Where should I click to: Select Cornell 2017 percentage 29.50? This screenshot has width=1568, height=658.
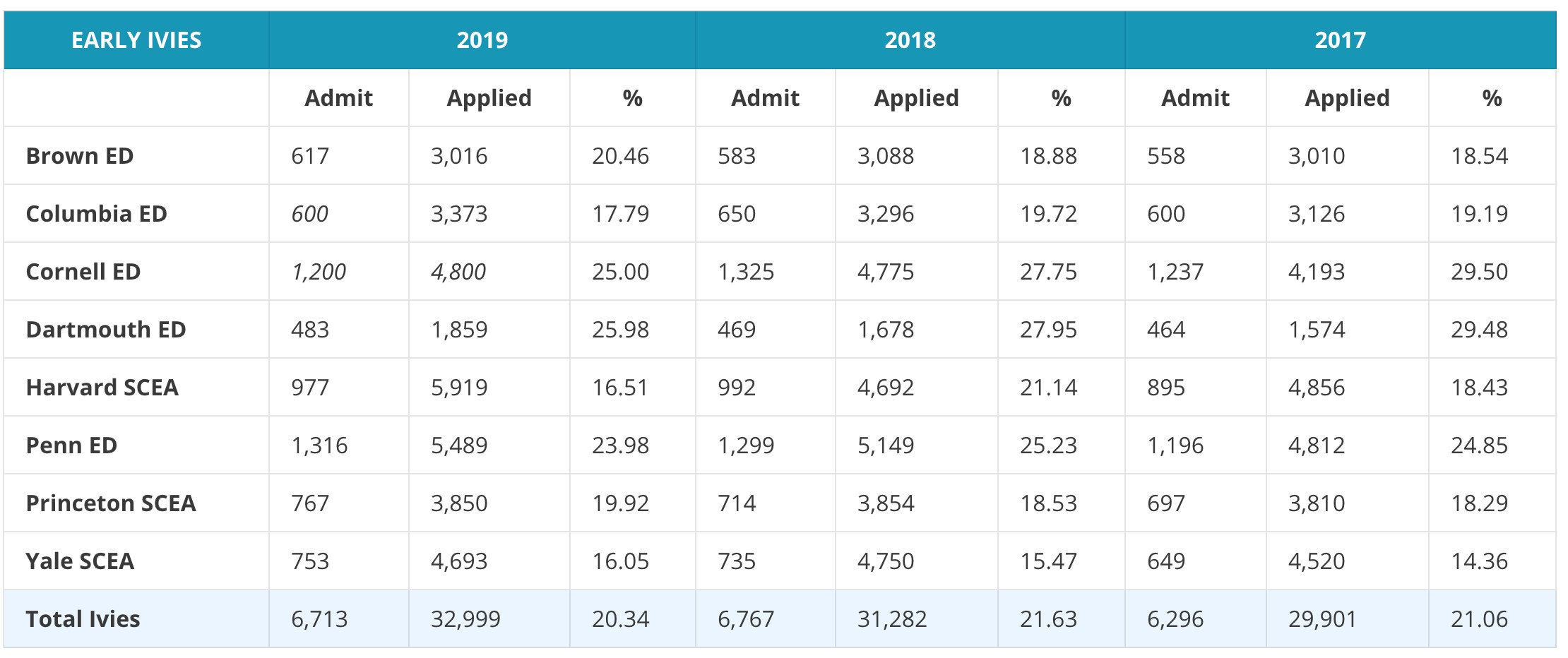coord(1479,272)
